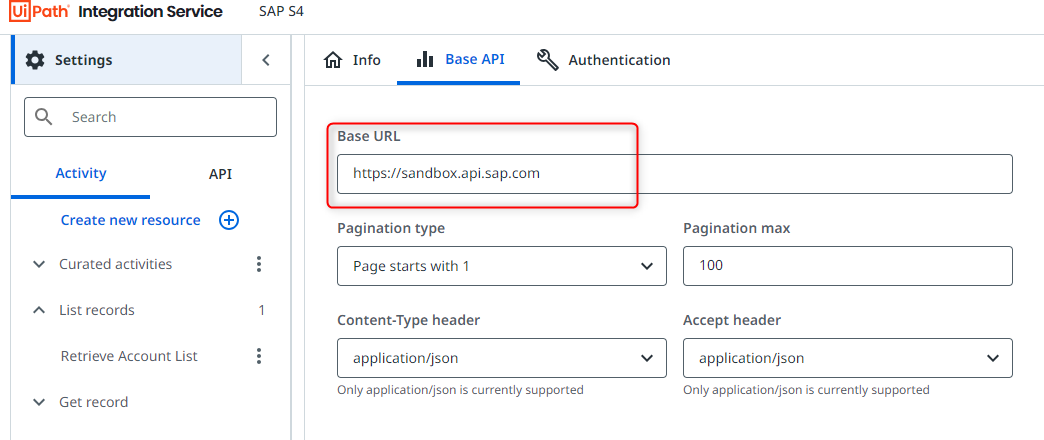Open the Authentication tab
The width and height of the screenshot is (1044, 440).
[x=603, y=60]
